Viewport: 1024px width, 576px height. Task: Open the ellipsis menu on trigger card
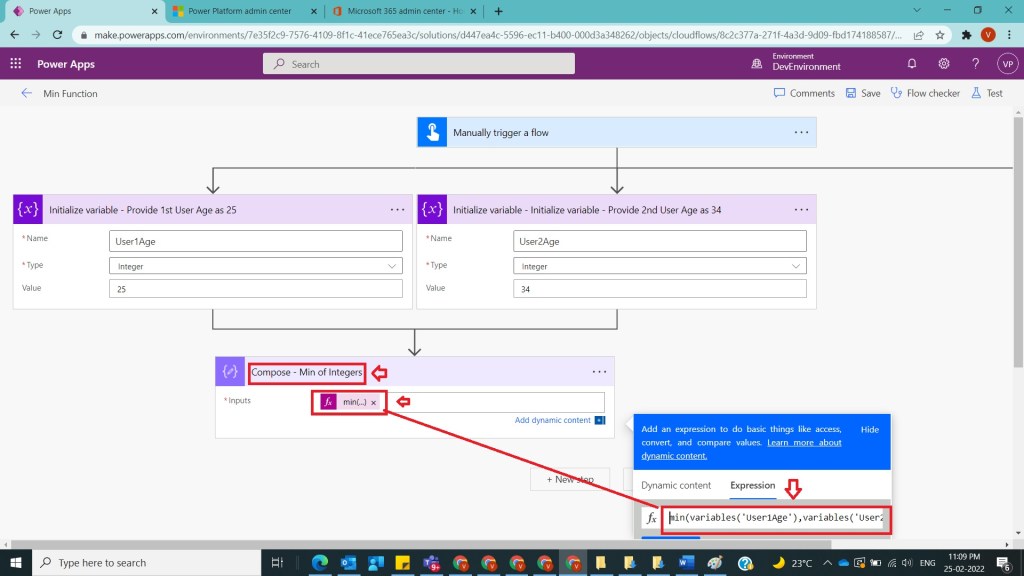tap(801, 132)
